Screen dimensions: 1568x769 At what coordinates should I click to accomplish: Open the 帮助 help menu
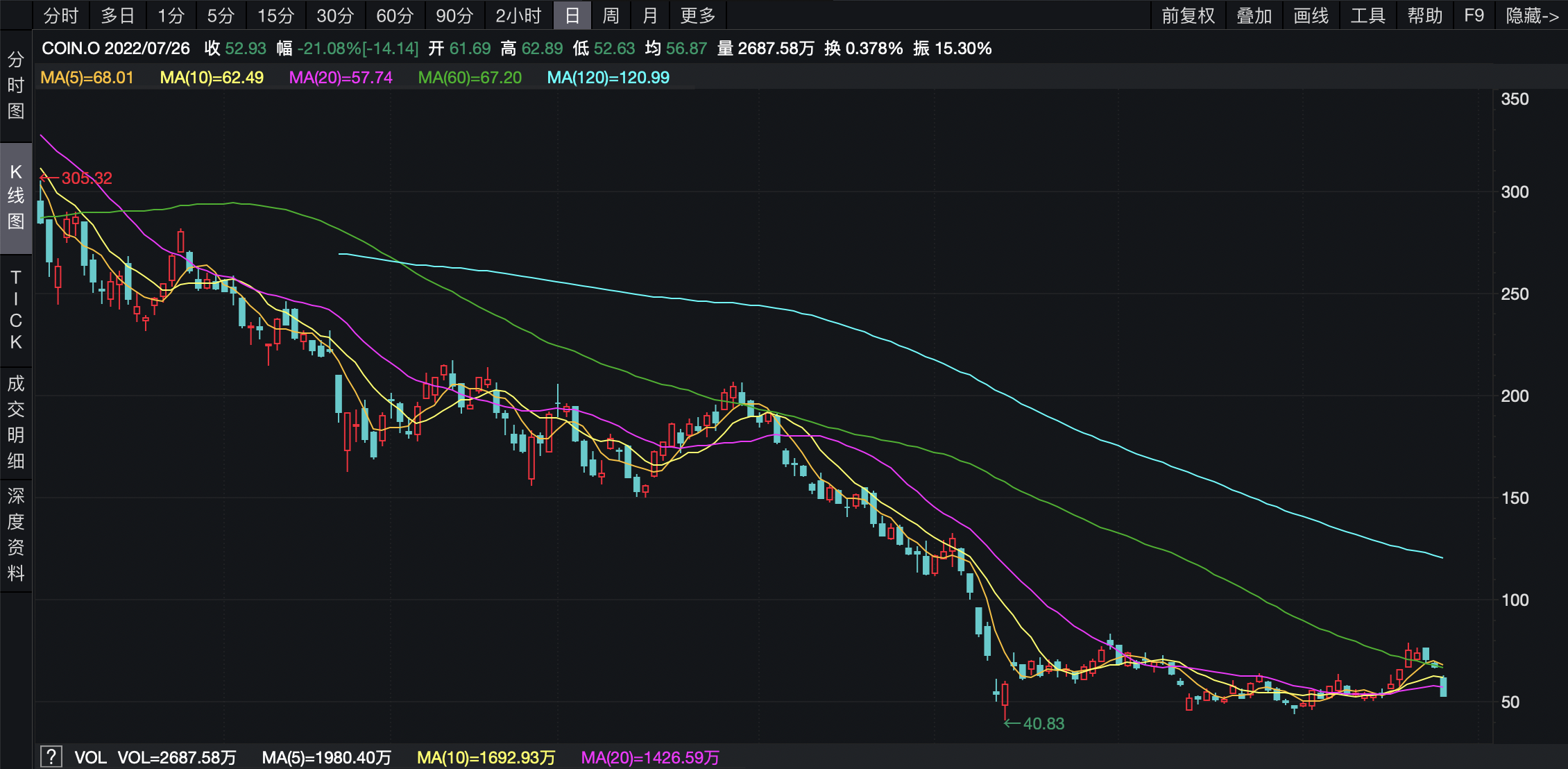pyautogui.click(x=1424, y=15)
